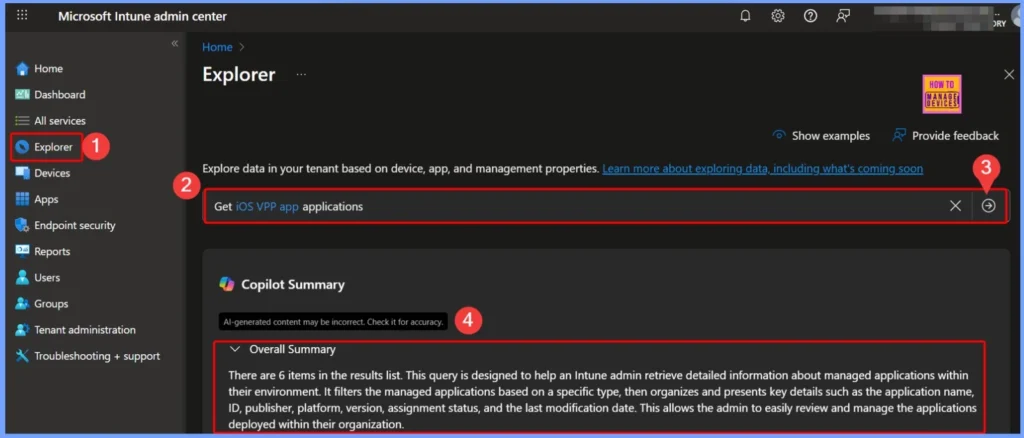The width and height of the screenshot is (1024, 438).
Task: Click the Endpoint security shield icon
Action: tap(23, 225)
